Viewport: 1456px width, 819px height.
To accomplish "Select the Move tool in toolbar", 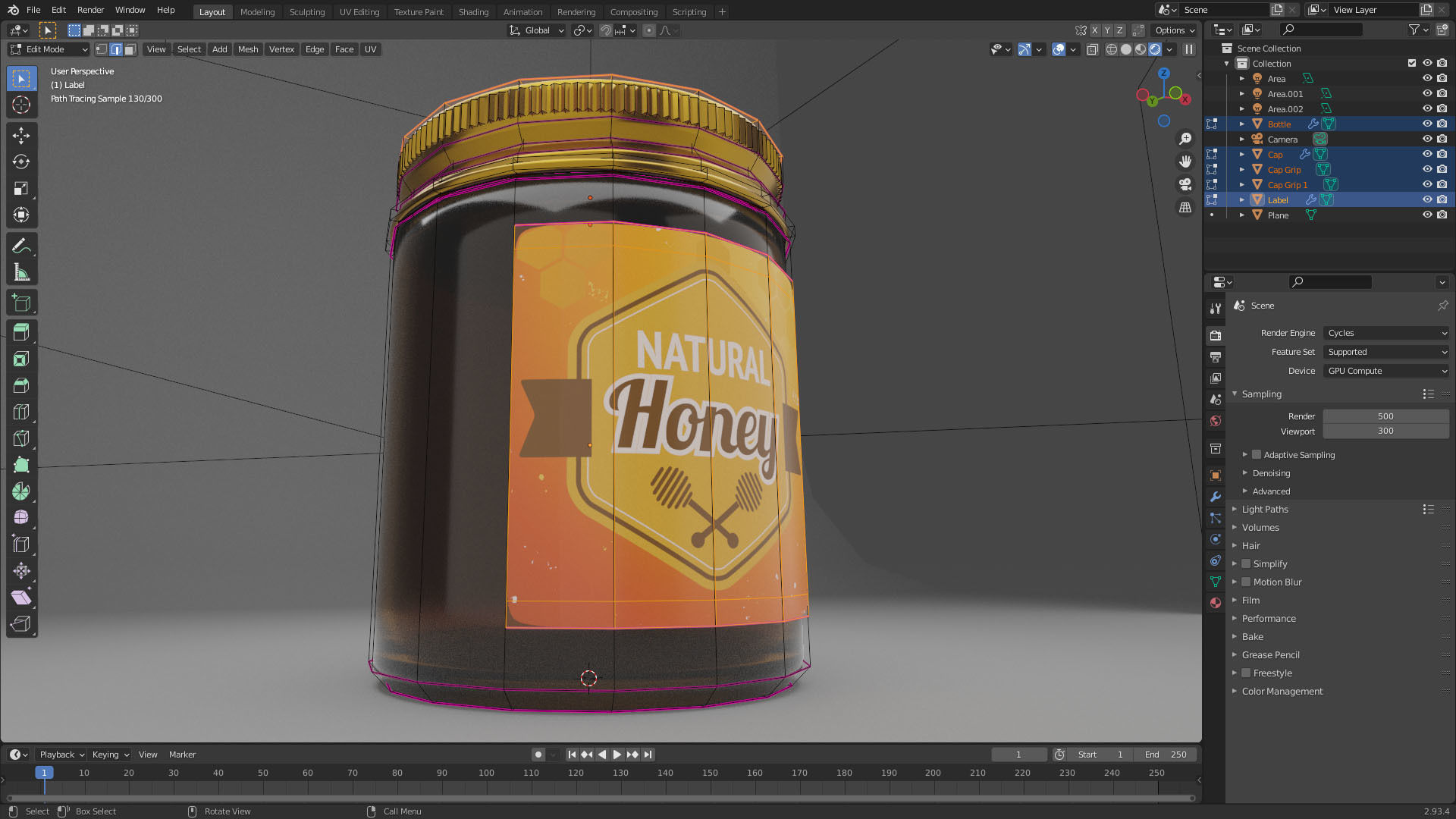I will 21,136.
